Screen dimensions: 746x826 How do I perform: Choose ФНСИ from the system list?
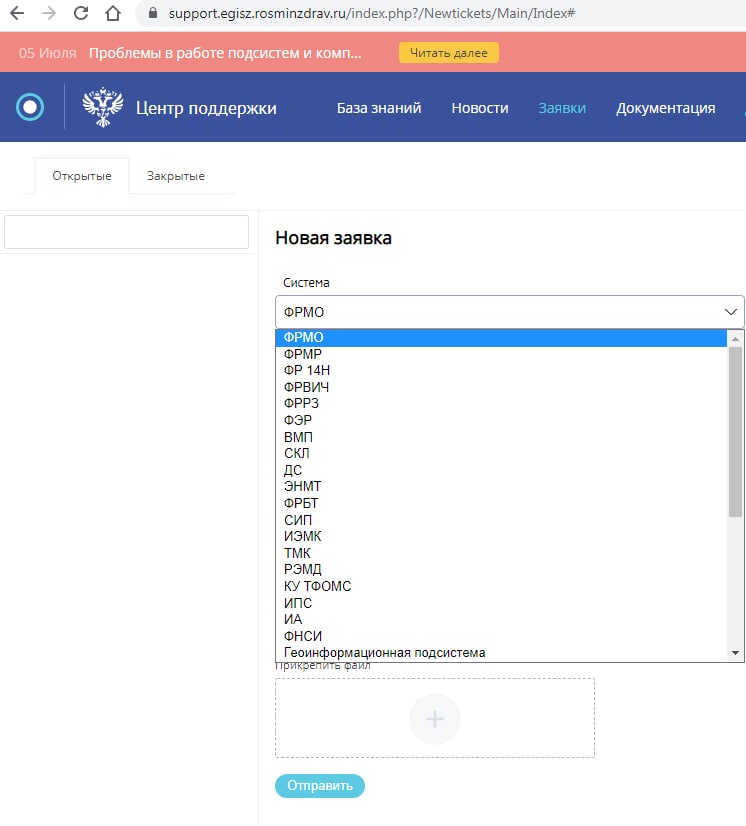pyautogui.click(x=501, y=636)
